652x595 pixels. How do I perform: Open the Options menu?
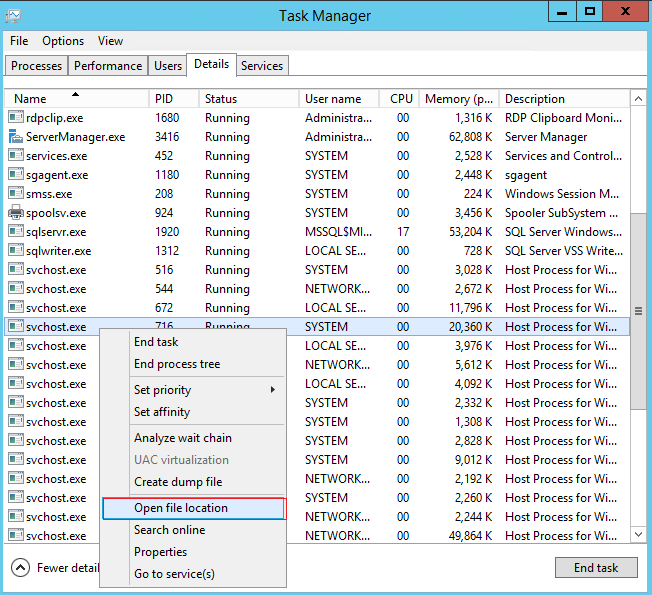[63, 41]
